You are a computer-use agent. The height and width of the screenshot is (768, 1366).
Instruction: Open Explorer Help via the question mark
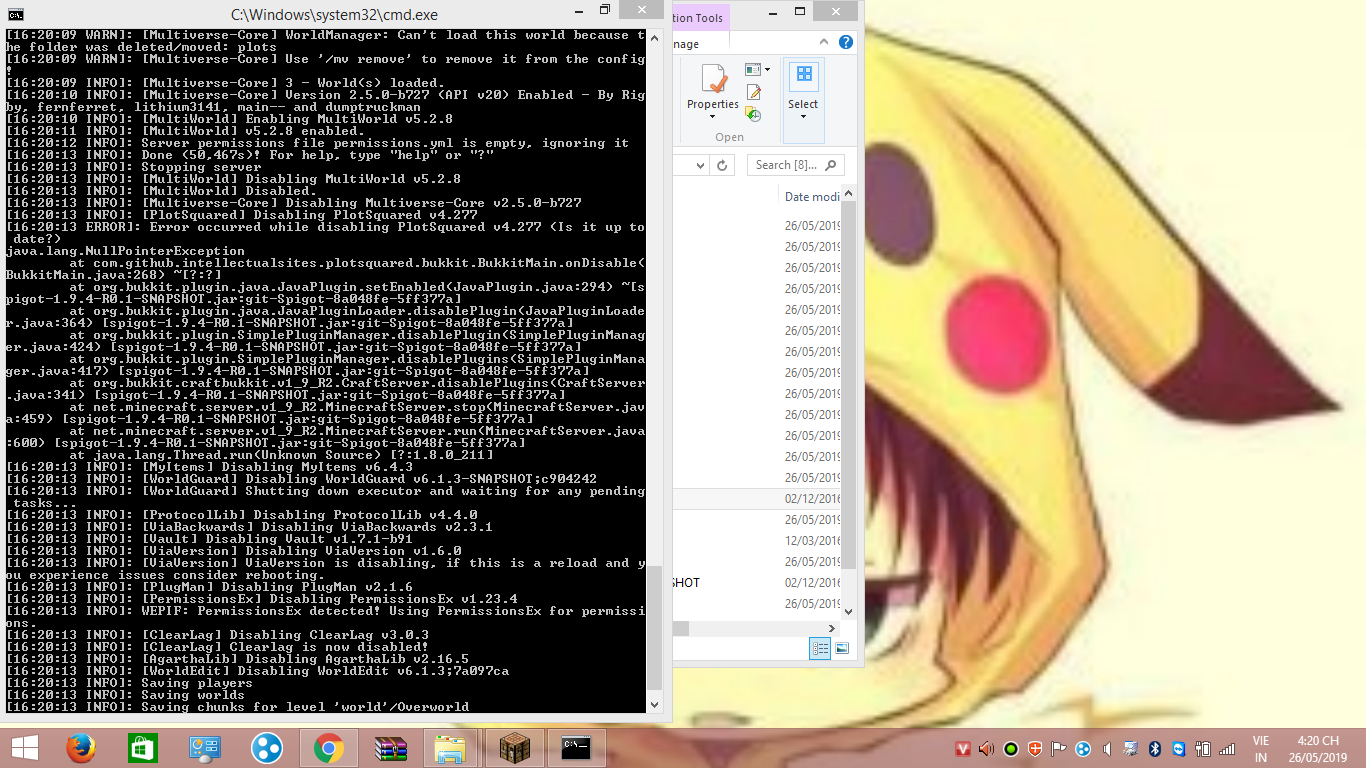pos(846,43)
